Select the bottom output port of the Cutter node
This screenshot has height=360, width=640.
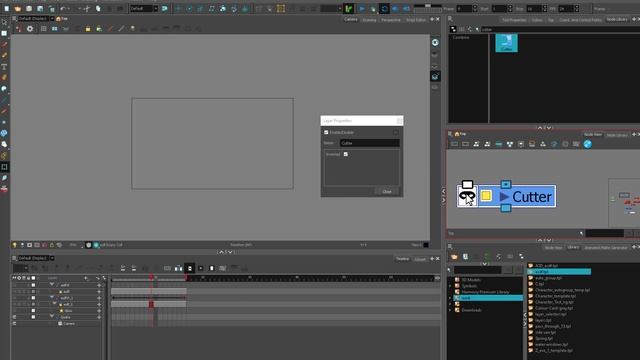tap(506, 208)
